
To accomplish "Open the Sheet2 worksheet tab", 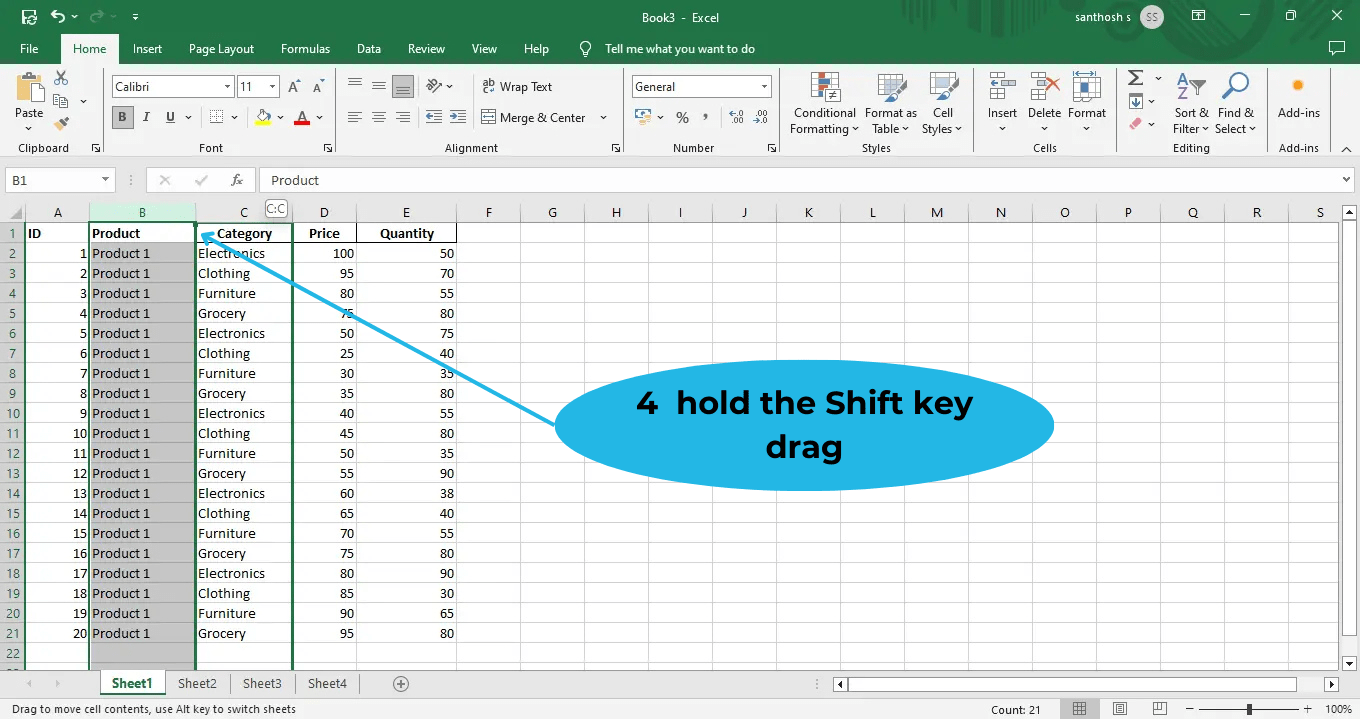I will pos(196,683).
